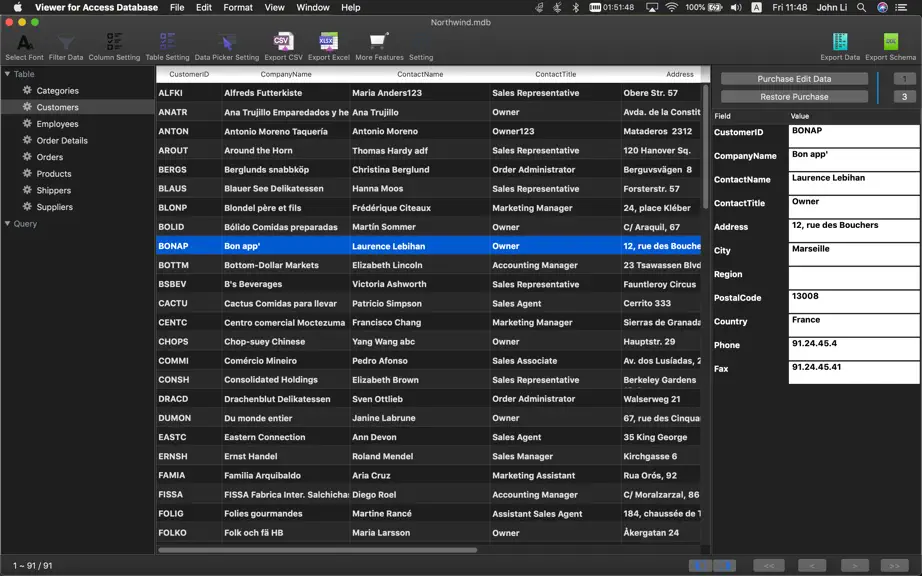This screenshot has height=576, width=922.
Task: Go to previous page with < button
Action: coord(811,565)
